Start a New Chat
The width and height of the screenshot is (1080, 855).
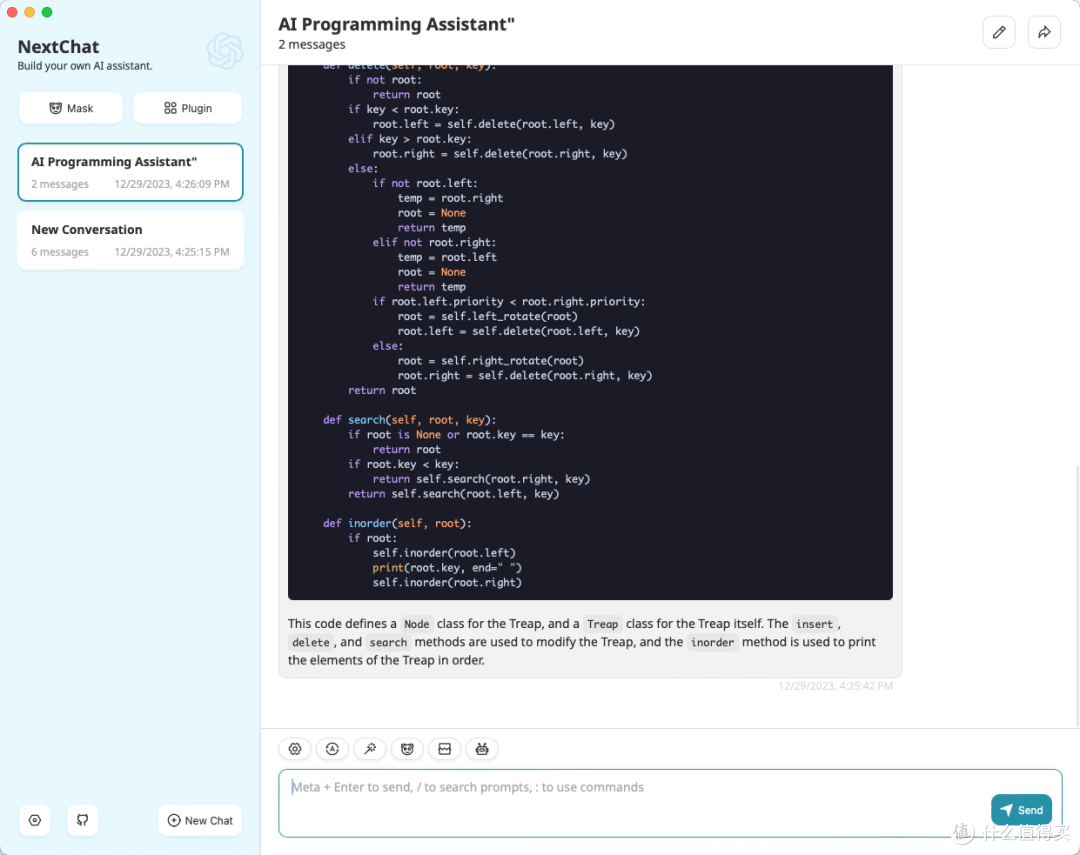tap(200, 820)
